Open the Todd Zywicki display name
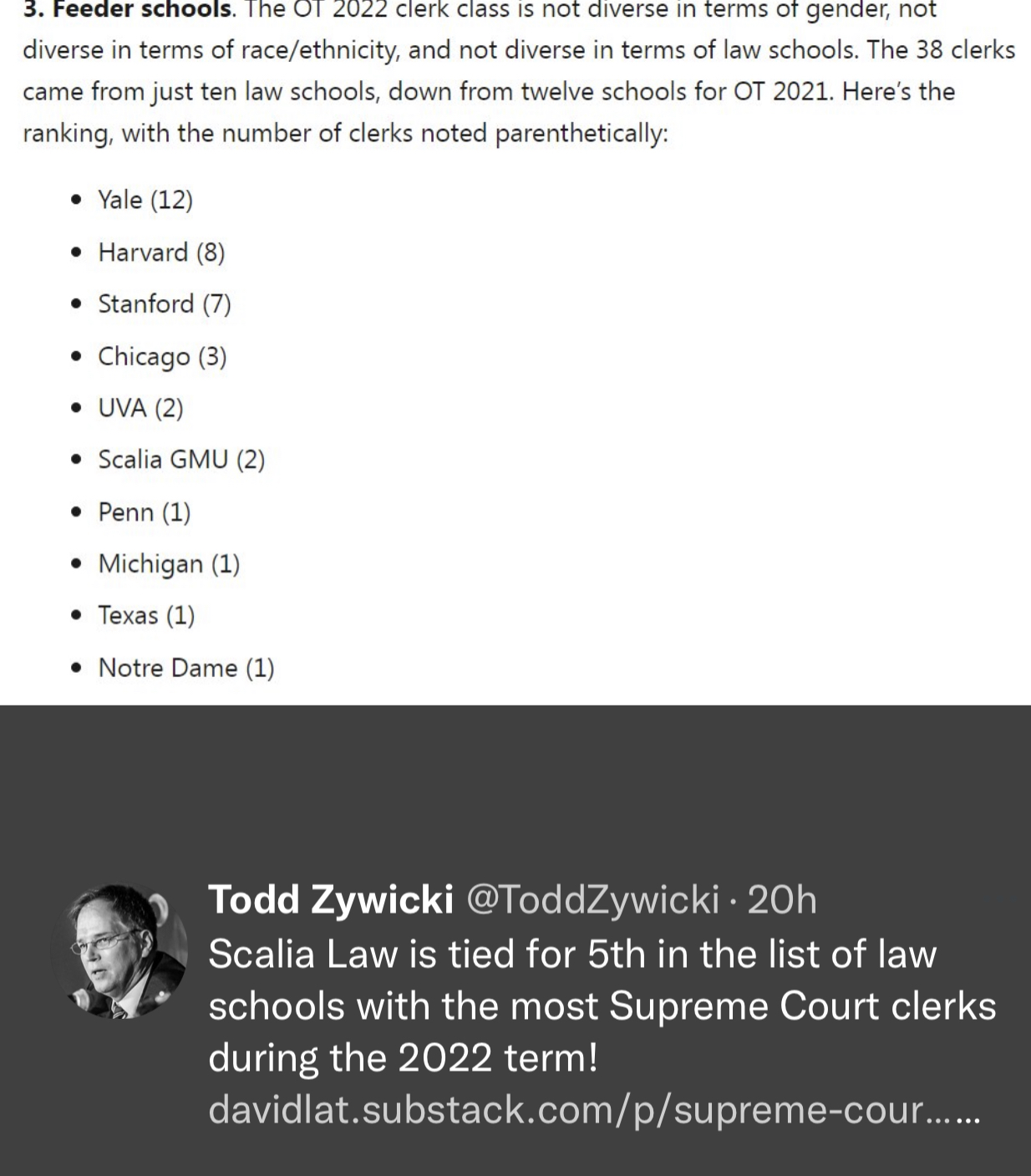1031x1176 pixels. [x=330, y=900]
